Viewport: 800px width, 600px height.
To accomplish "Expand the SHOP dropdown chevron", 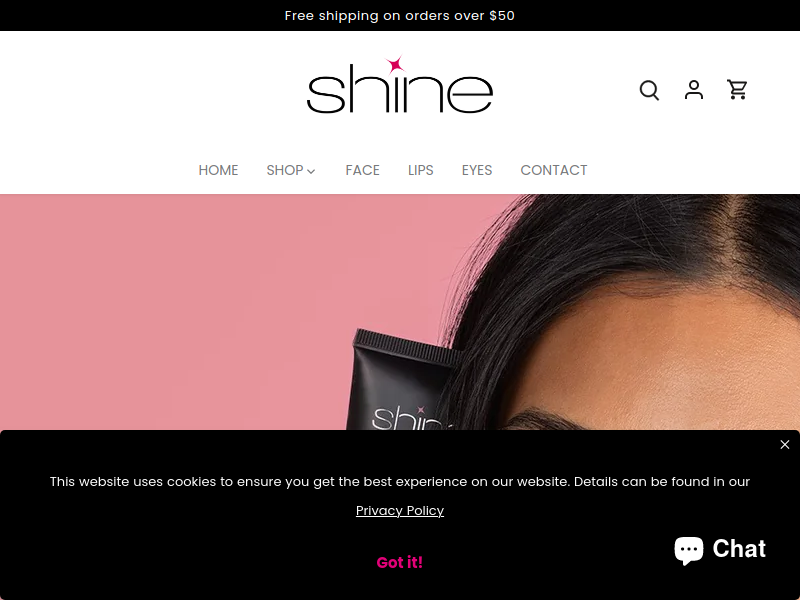I will click(x=311, y=171).
